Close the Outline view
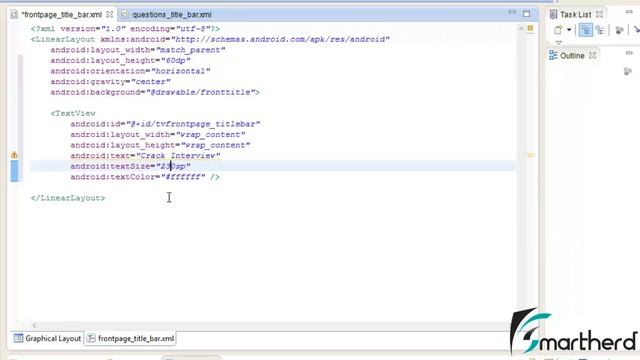 point(593,56)
